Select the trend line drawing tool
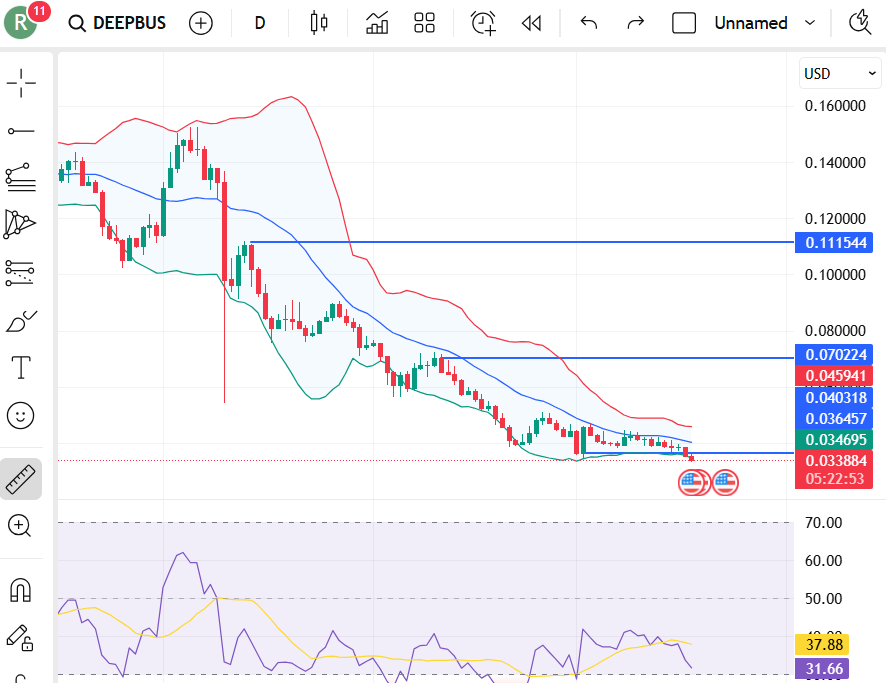Viewport: 886px width, 683px height. 21,130
